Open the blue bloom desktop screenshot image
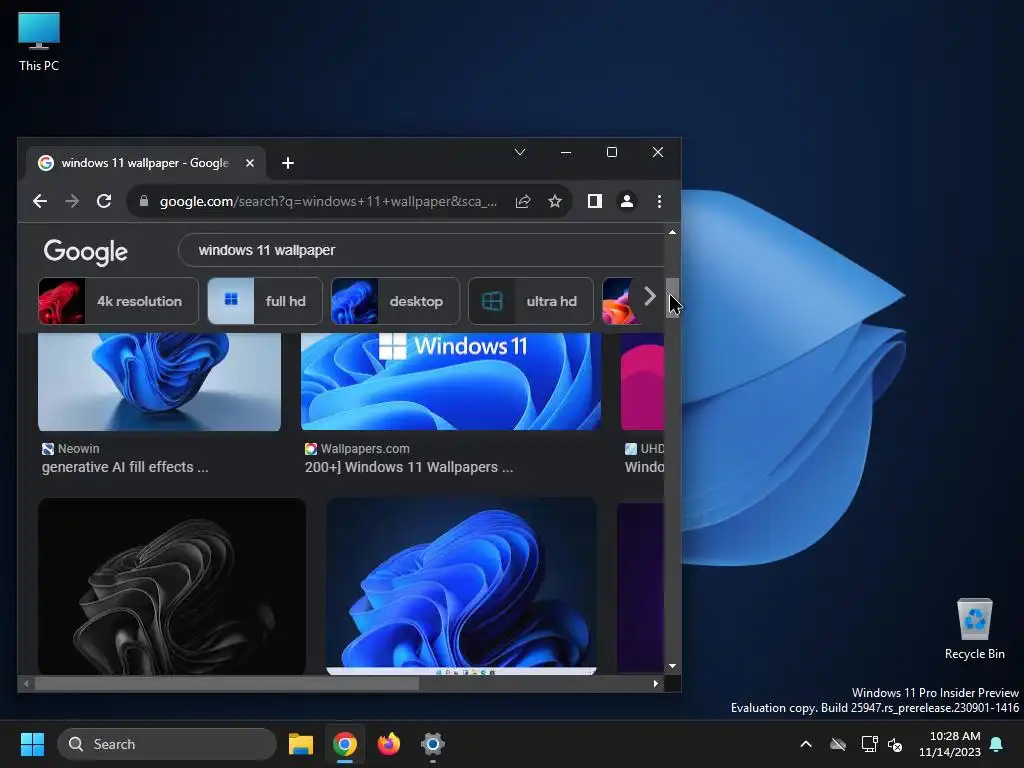Screen dimensions: 1024x768 coord(461,586)
